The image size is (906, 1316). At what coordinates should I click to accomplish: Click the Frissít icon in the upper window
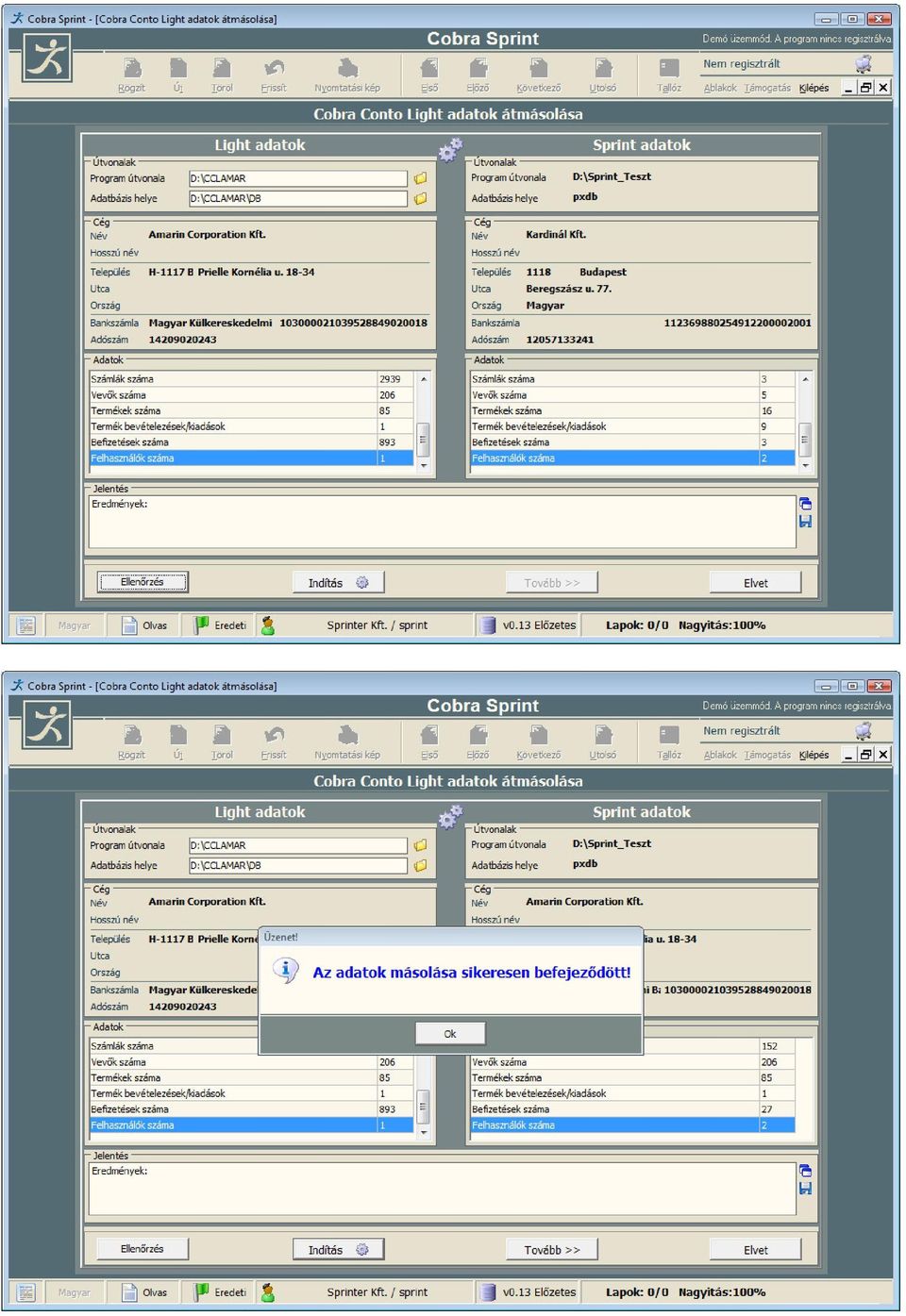pyautogui.click(x=274, y=69)
